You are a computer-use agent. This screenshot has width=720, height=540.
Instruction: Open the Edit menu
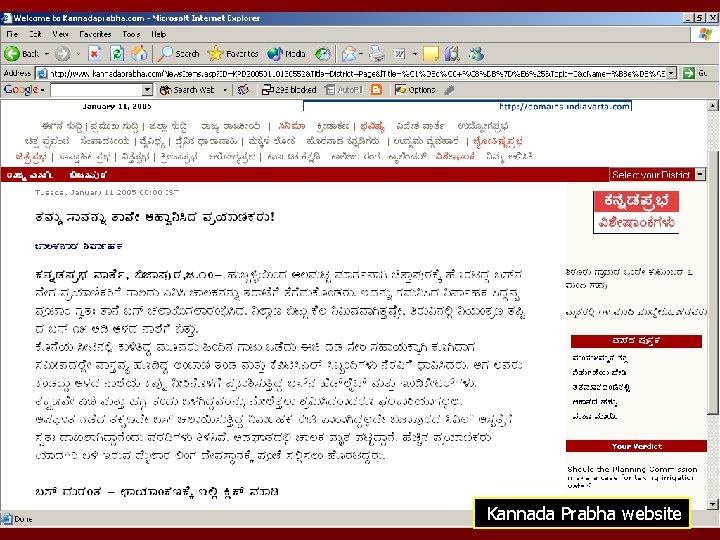pos(35,34)
